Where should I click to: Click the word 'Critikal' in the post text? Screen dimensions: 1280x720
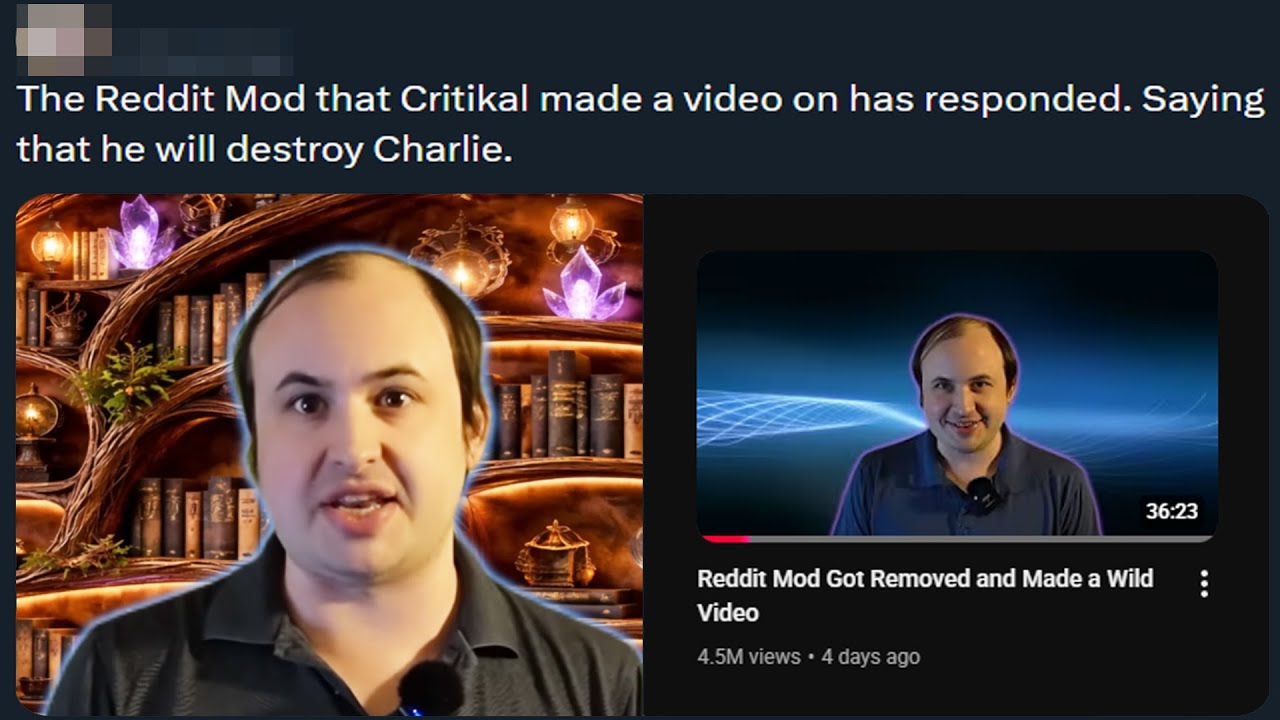(x=467, y=100)
